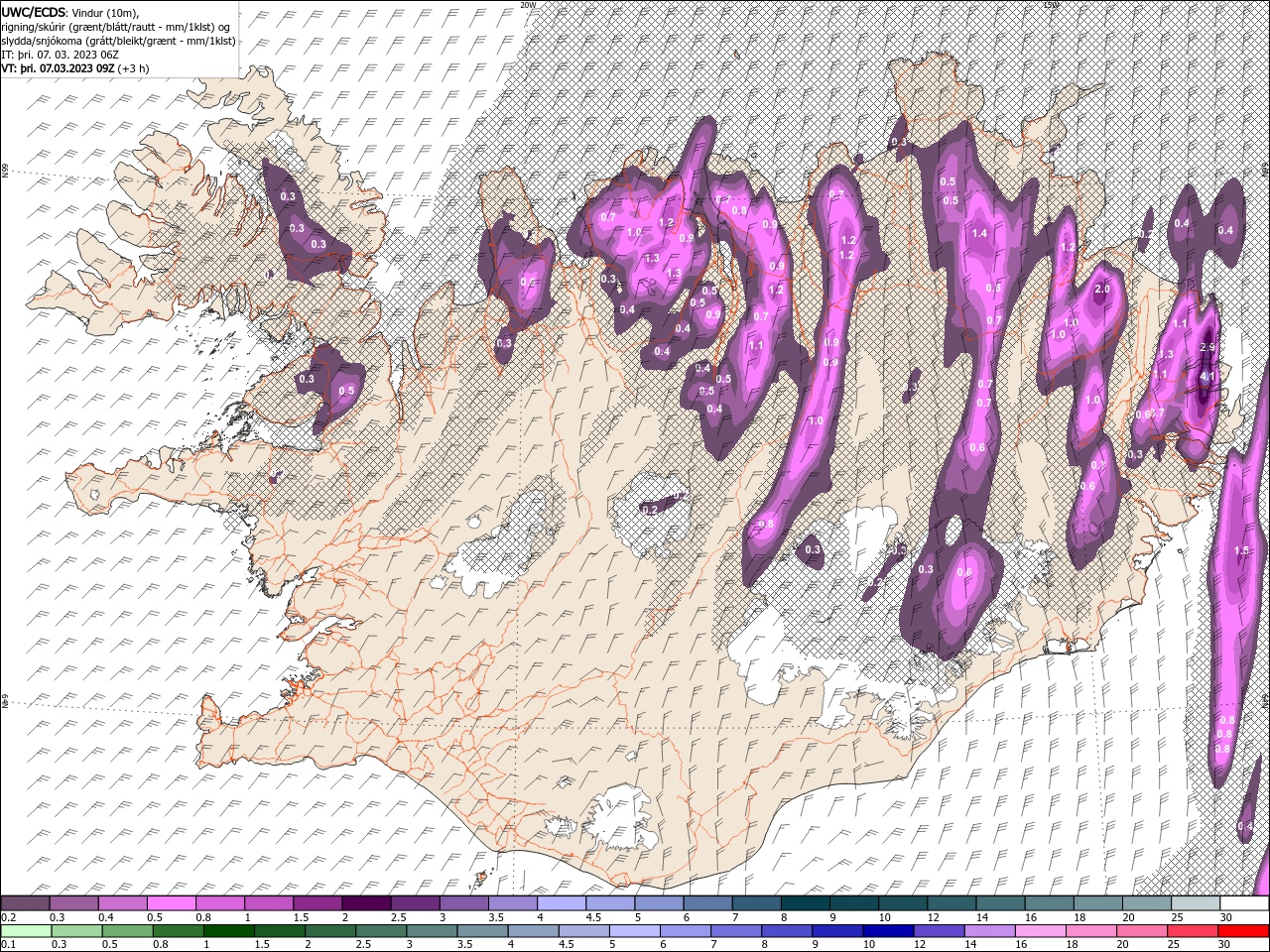Click the 'VT: þri. 07.03.2023 09Z (+3 h)' line

pos(75,68)
